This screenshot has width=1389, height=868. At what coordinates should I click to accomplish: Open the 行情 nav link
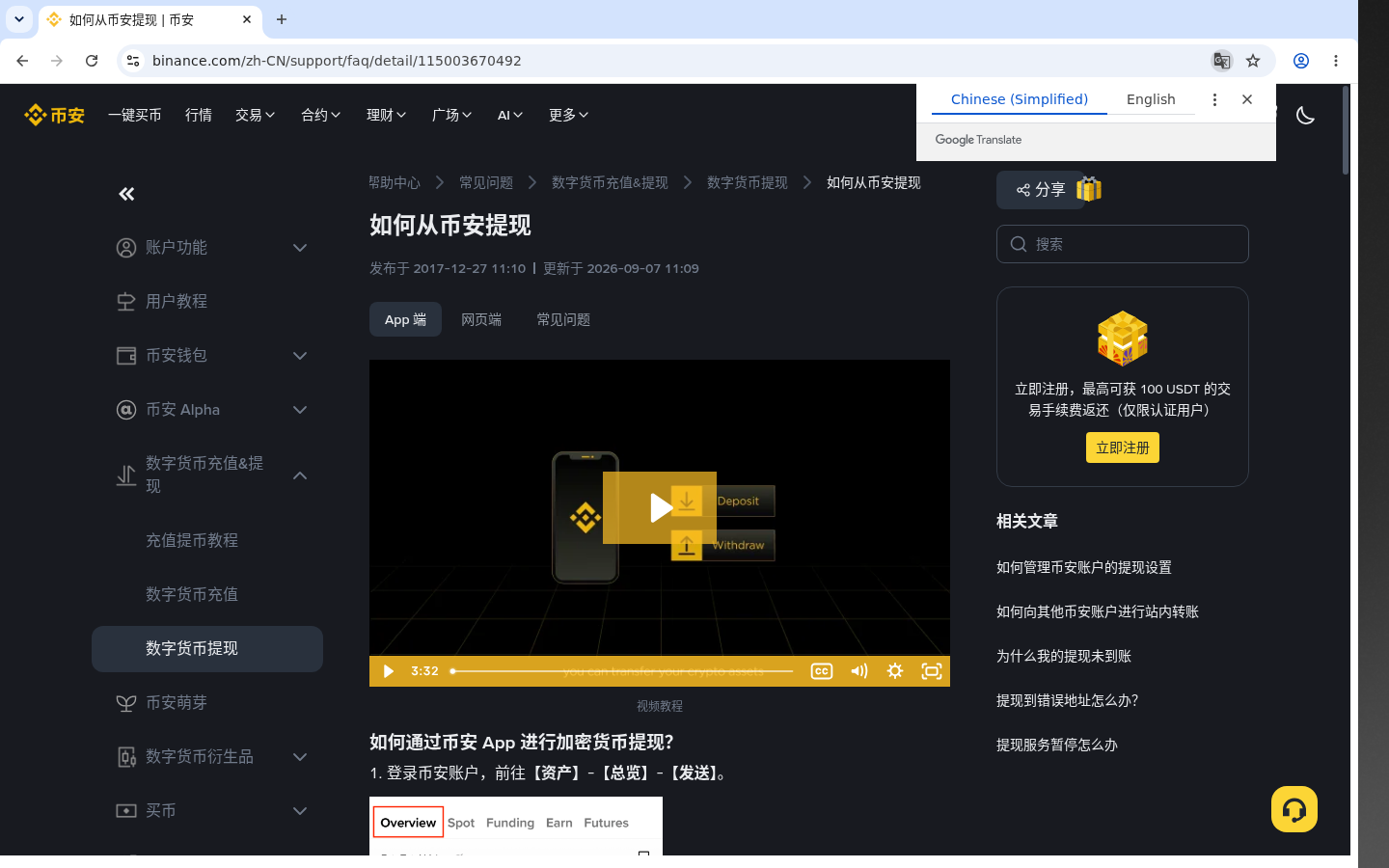199,115
